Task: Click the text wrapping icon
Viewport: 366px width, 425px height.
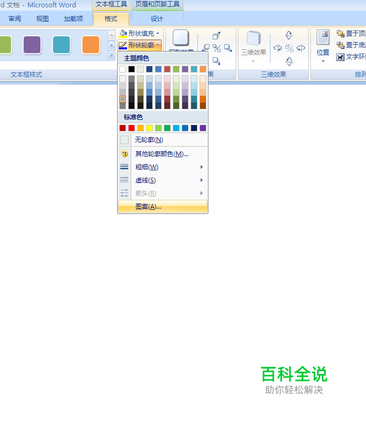Action: 340,57
